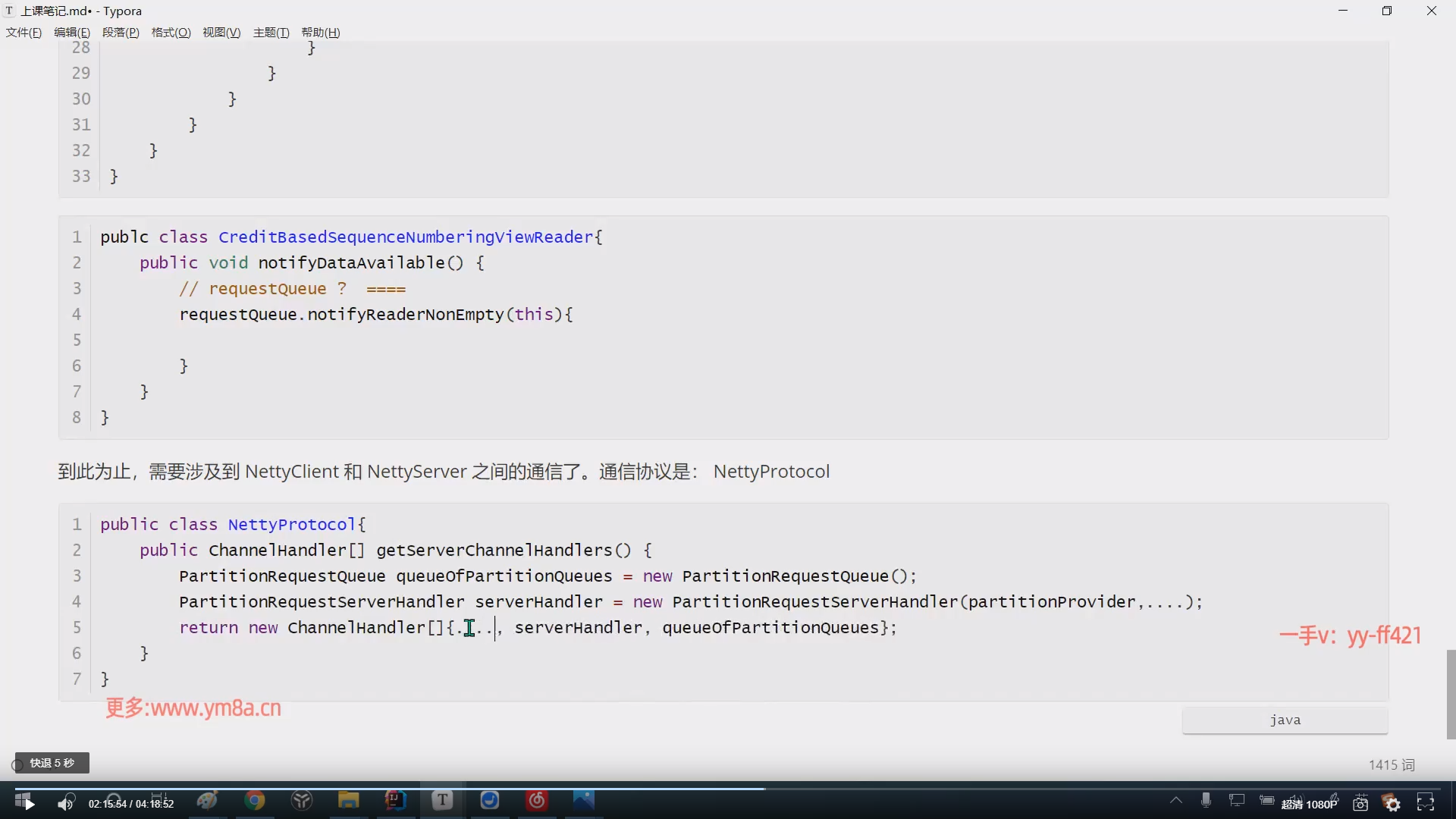Click the Typora taskbar icon
The image size is (1456, 819).
pos(442,801)
